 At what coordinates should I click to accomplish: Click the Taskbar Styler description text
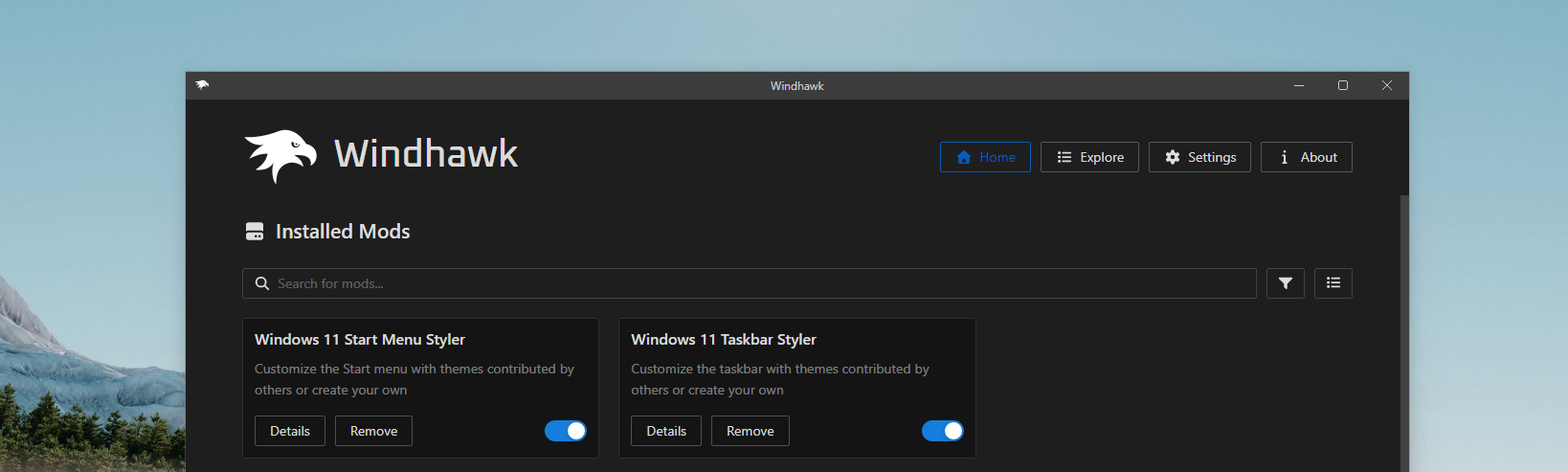[780, 379]
